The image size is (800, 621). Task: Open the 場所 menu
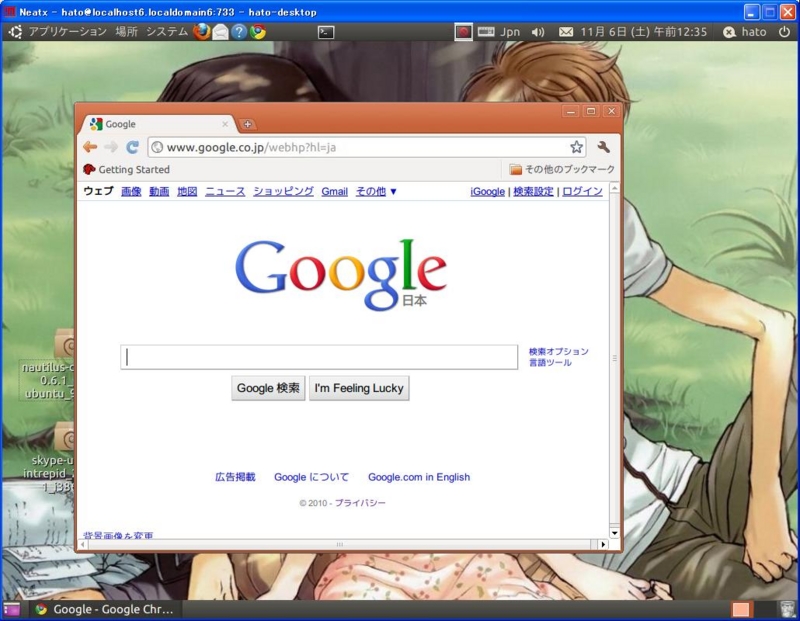tap(127, 32)
